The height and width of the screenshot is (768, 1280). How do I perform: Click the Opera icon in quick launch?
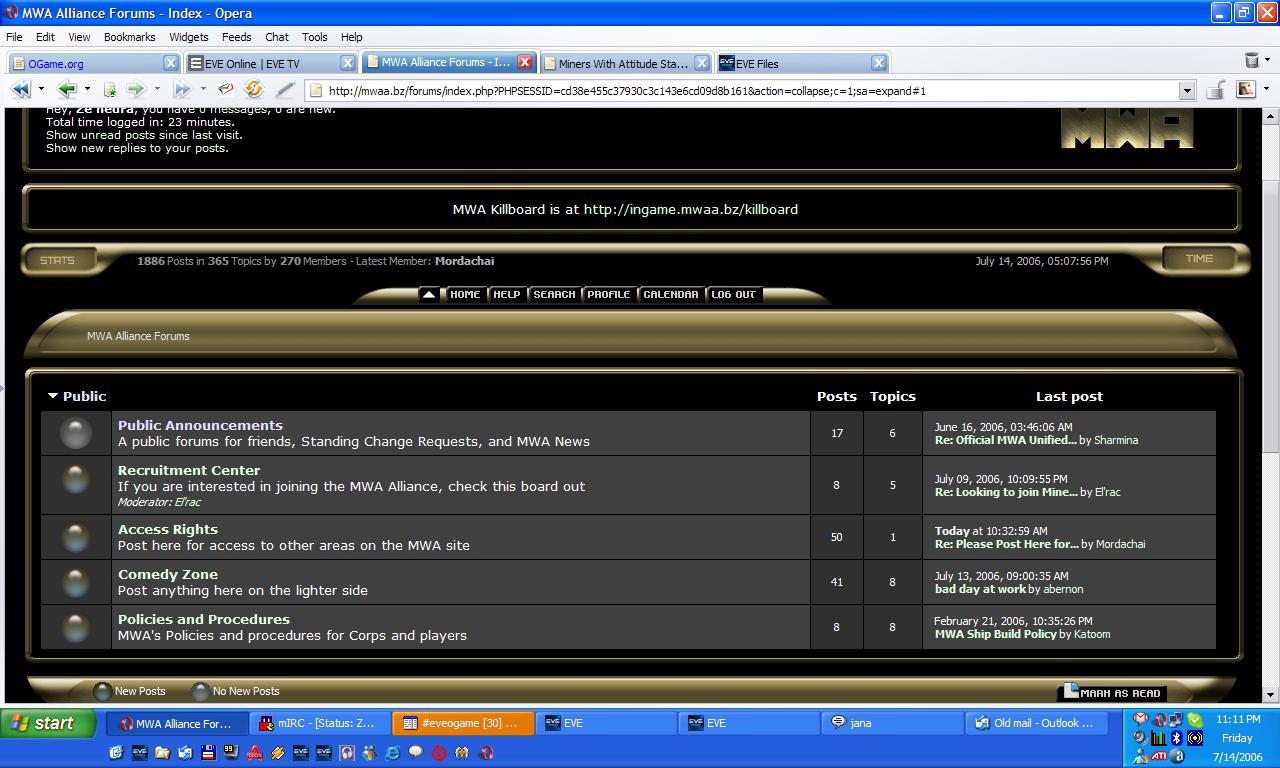[x=485, y=753]
